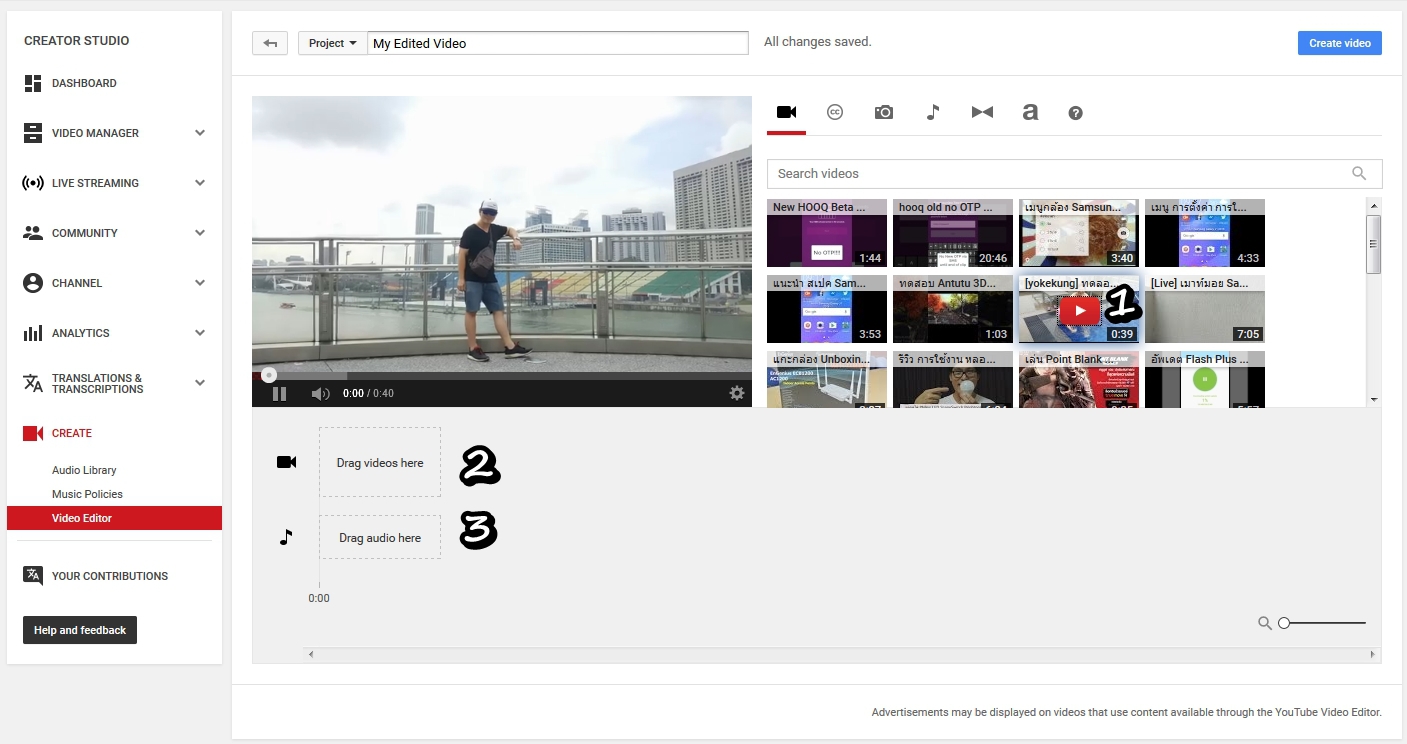This screenshot has width=1407, height=744.
Task: Click Help and feedback button
Action: coord(80,630)
